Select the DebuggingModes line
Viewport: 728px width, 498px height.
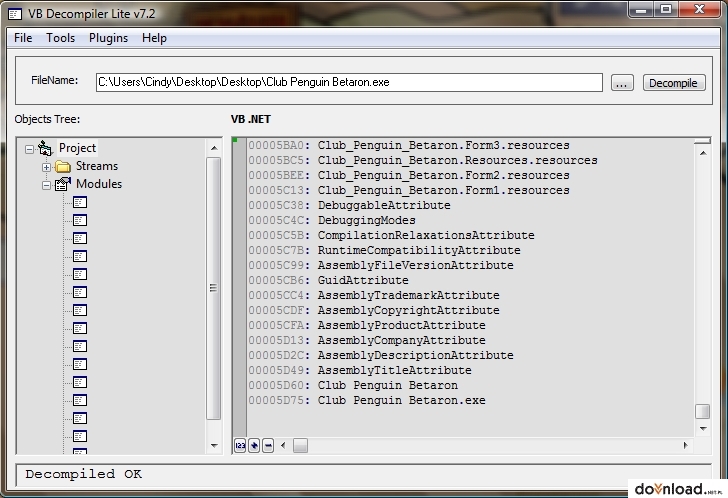click(x=332, y=220)
